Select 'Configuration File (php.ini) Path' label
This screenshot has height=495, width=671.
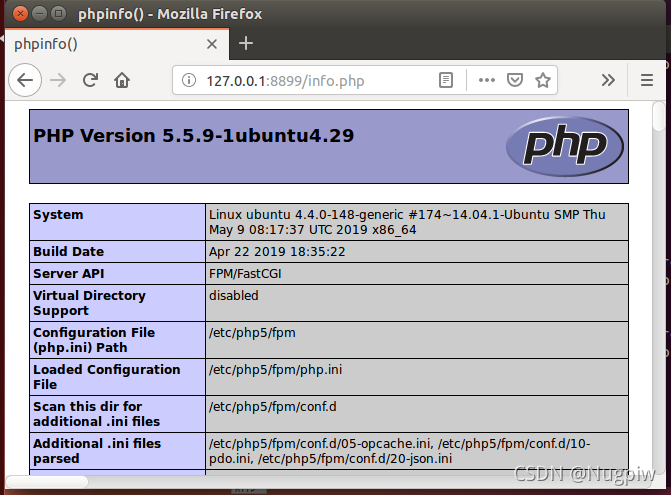(x=94, y=340)
